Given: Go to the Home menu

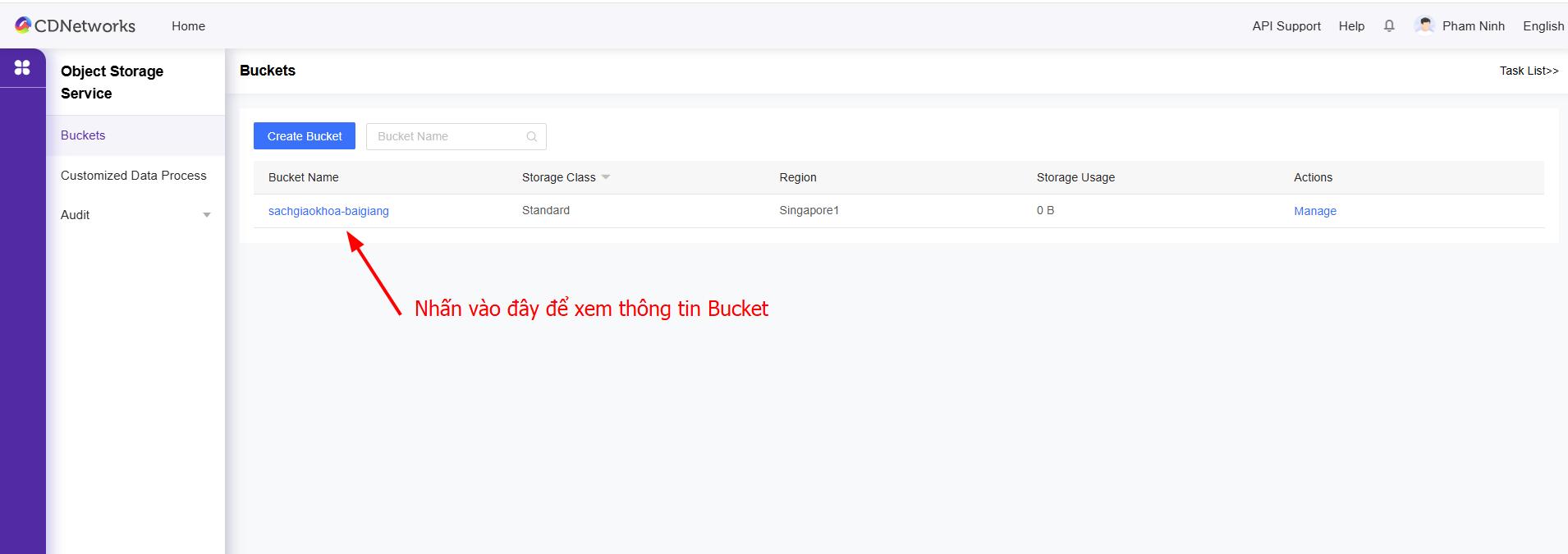Looking at the screenshot, I should [188, 25].
